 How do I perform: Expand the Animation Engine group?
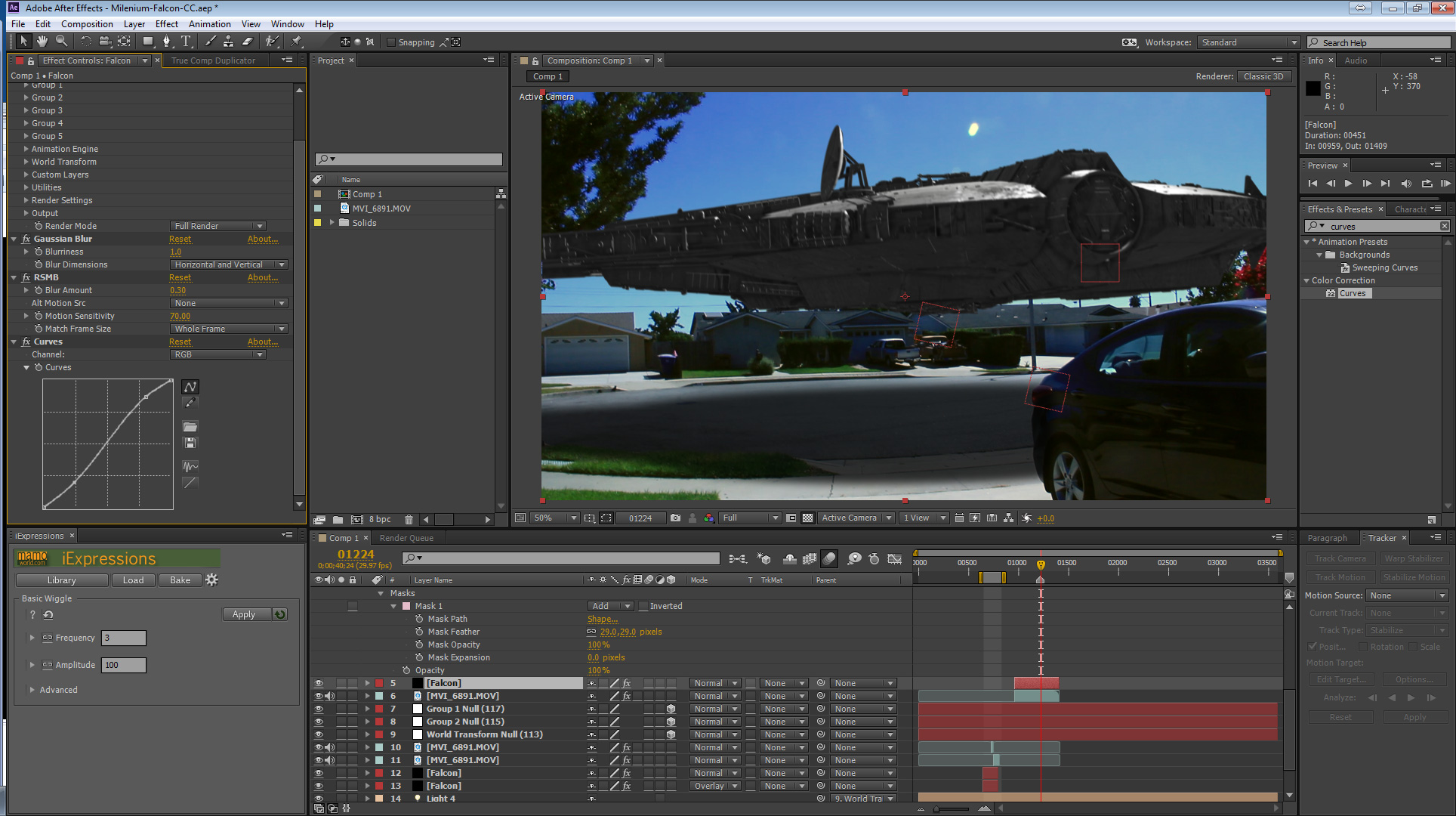[x=26, y=149]
